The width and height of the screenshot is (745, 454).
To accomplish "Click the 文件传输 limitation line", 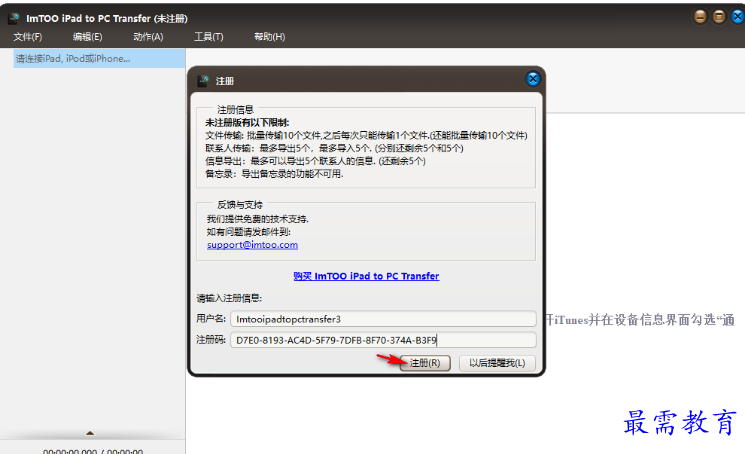I will coord(366,135).
